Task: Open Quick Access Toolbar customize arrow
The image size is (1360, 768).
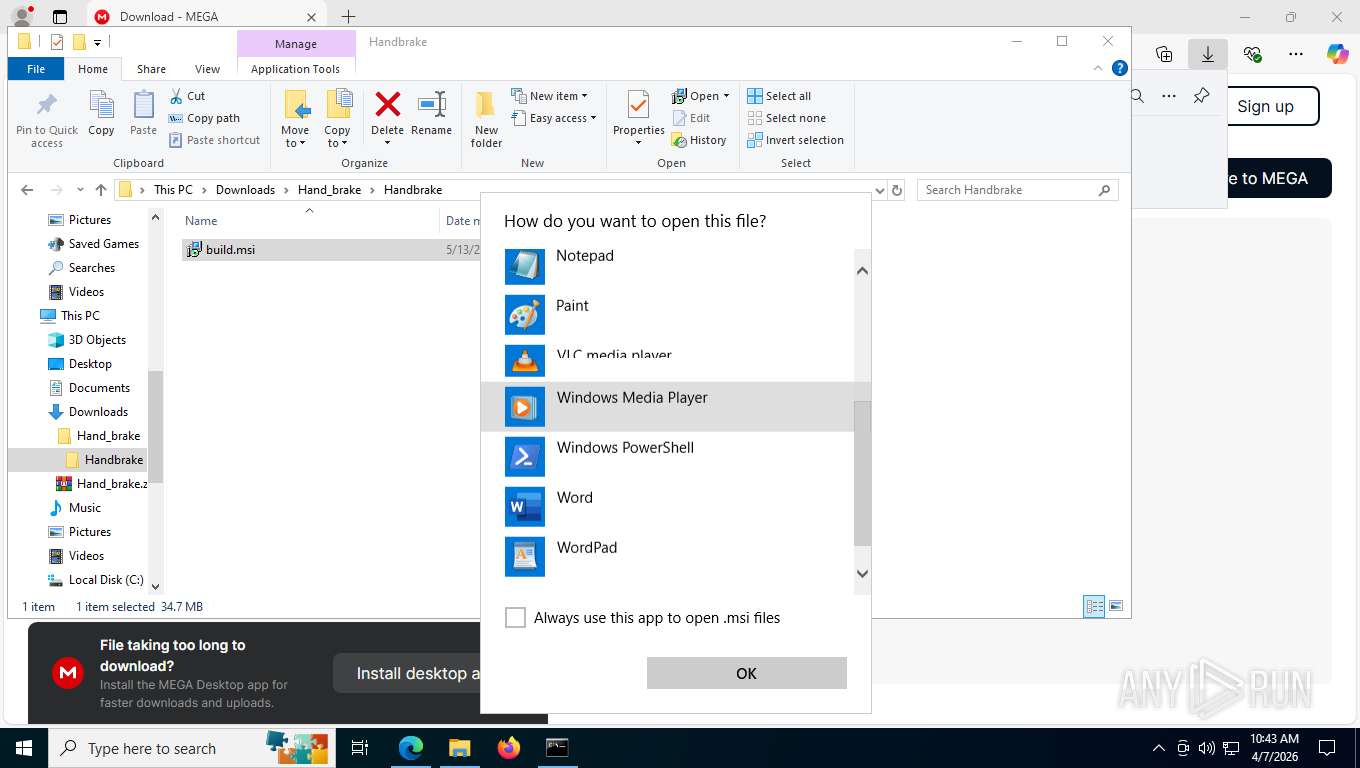Action: (97, 42)
